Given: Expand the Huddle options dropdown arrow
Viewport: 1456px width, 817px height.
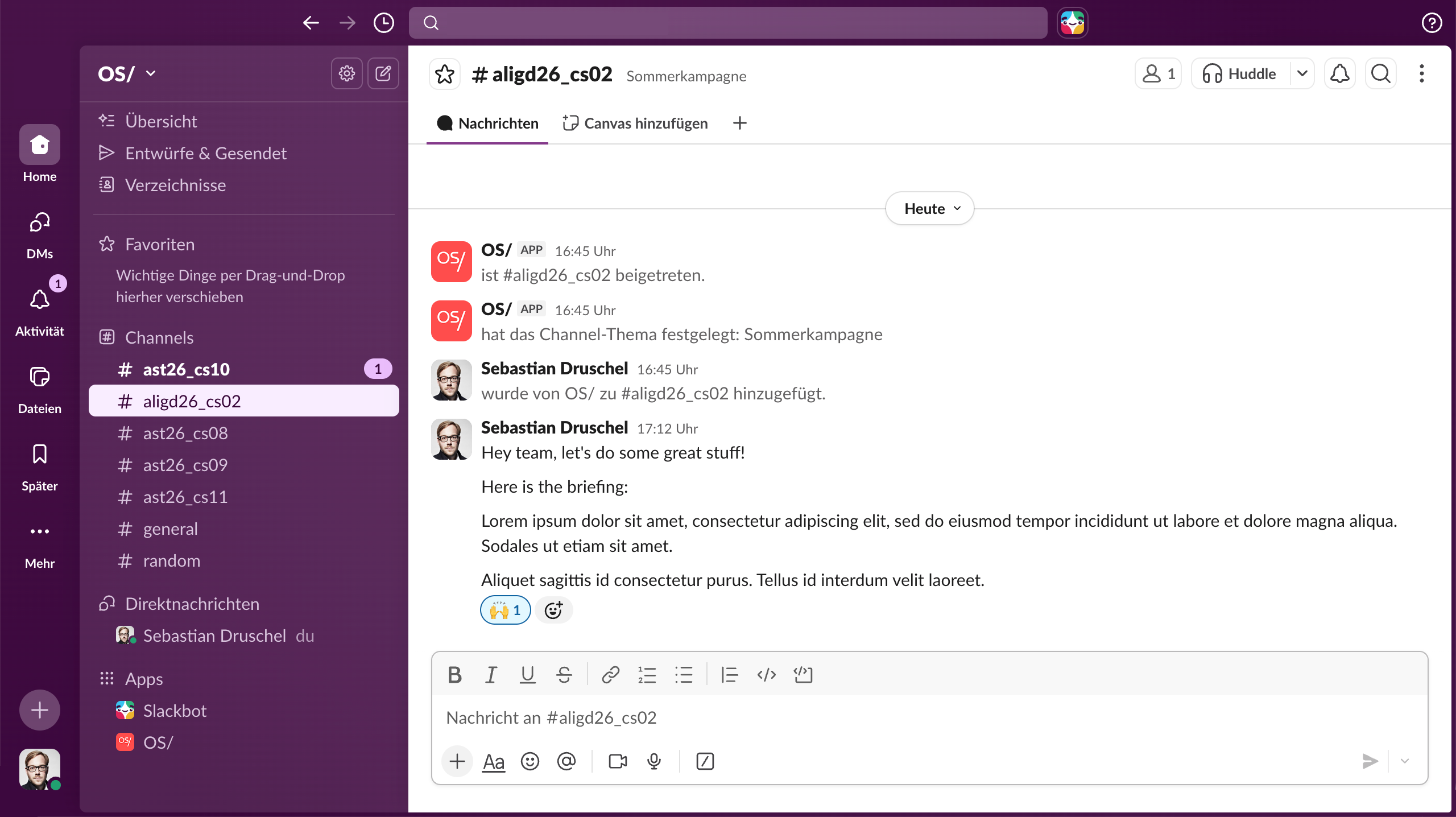Looking at the screenshot, I should pos(1302,74).
